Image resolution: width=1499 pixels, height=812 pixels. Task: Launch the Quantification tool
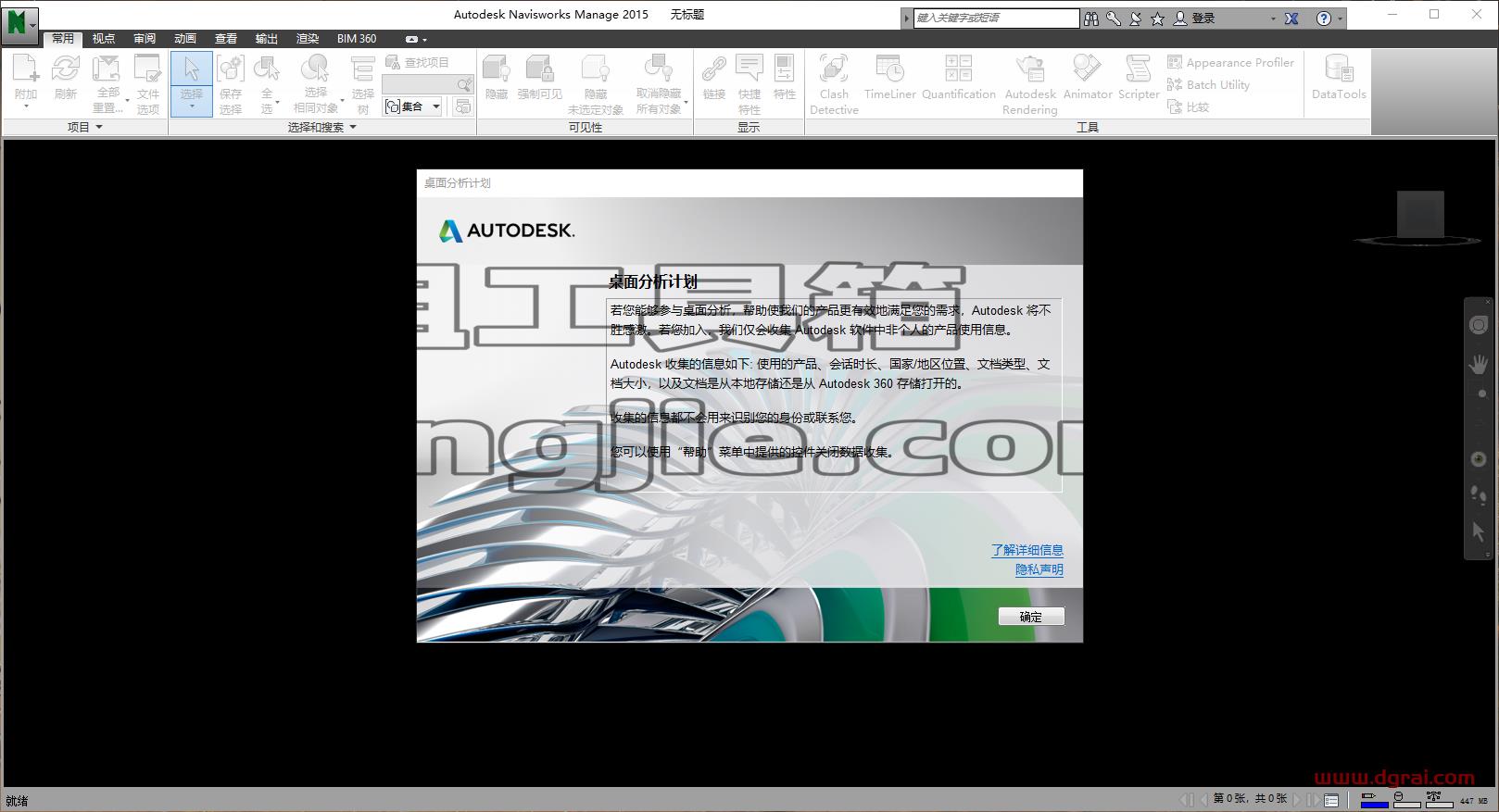point(958,77)
